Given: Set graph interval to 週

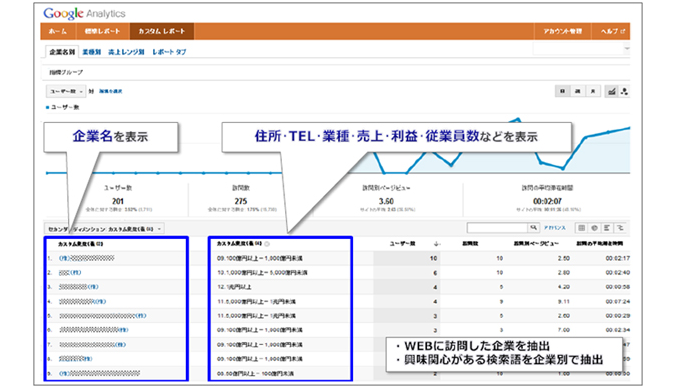Looking at the screenshot, I should tap(578, 91).
